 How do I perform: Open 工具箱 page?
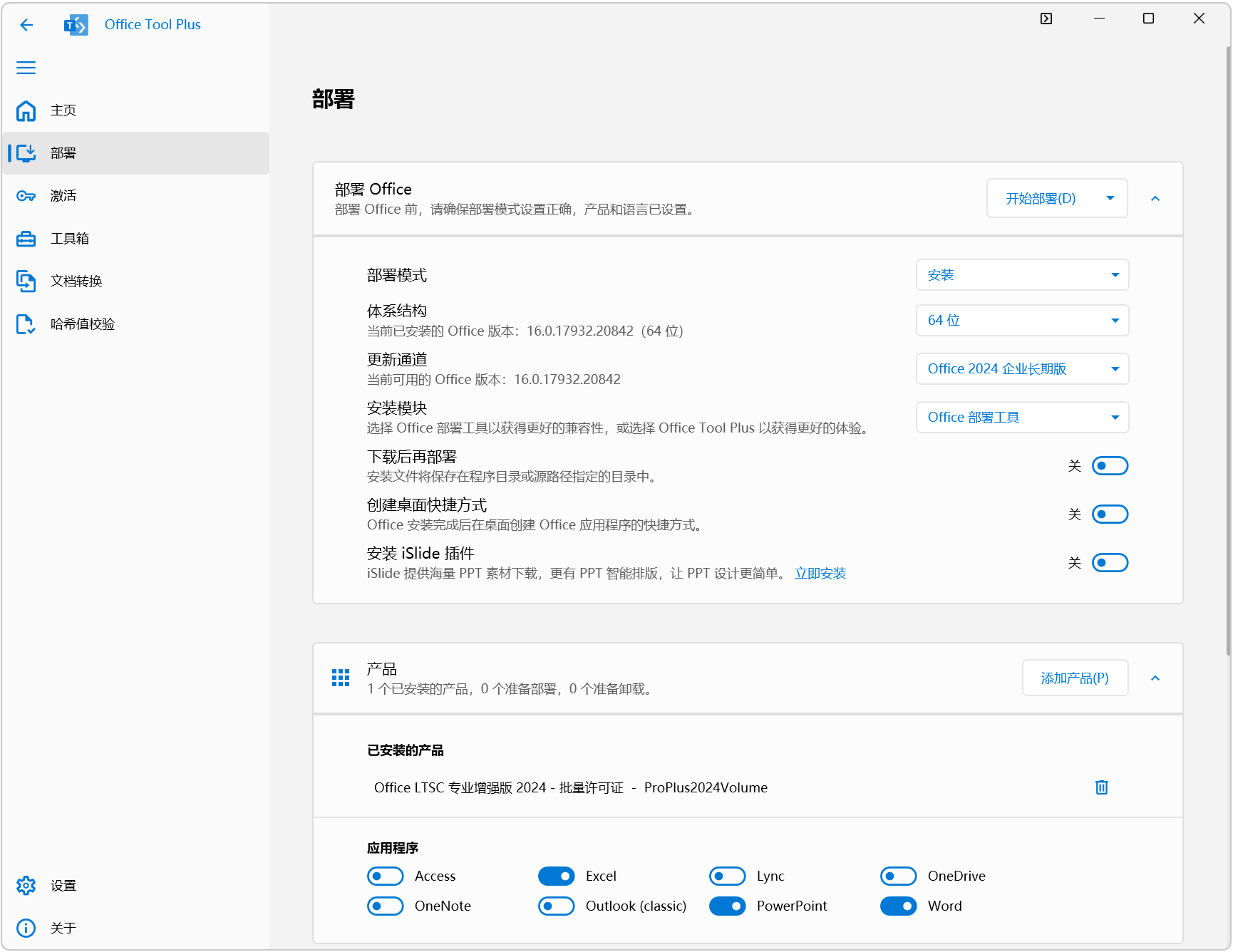click(x=135, y=239)
